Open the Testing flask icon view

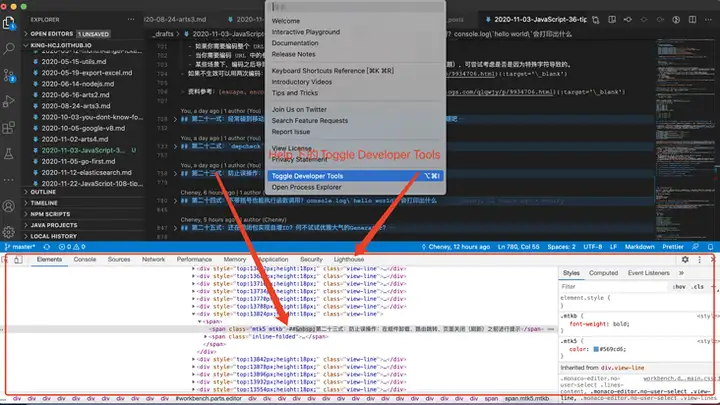9,154
